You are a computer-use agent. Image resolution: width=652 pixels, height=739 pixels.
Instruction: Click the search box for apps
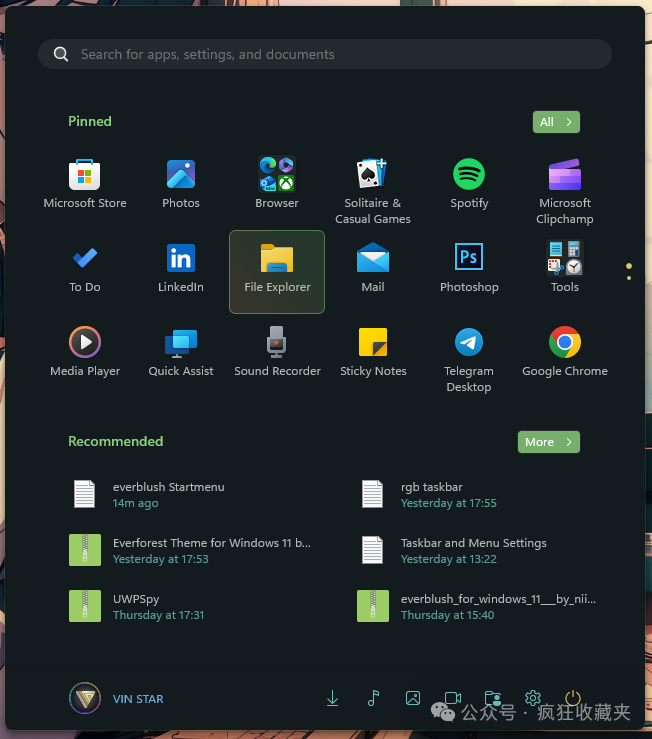pos(325,54)
